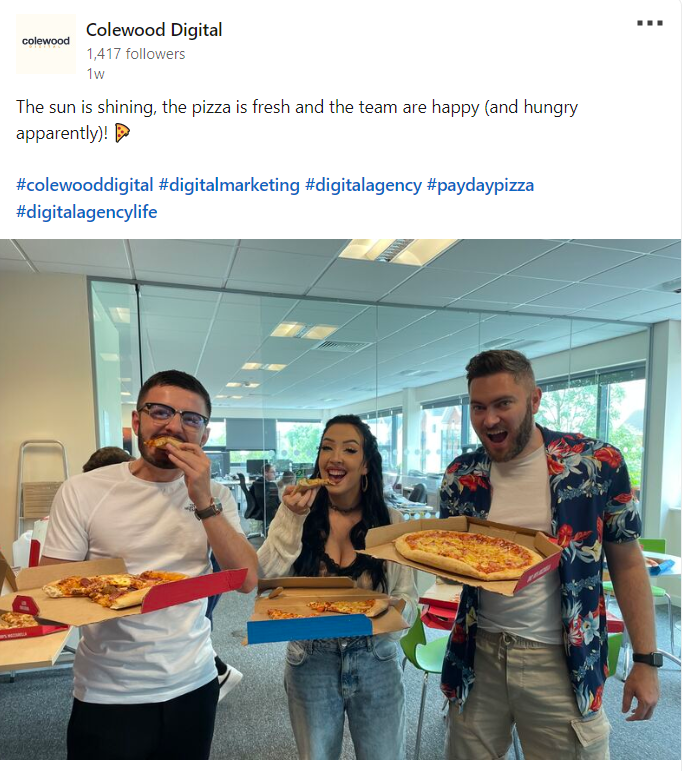
Task: Click the stepladder in the photo
Action: coord(41,487)
